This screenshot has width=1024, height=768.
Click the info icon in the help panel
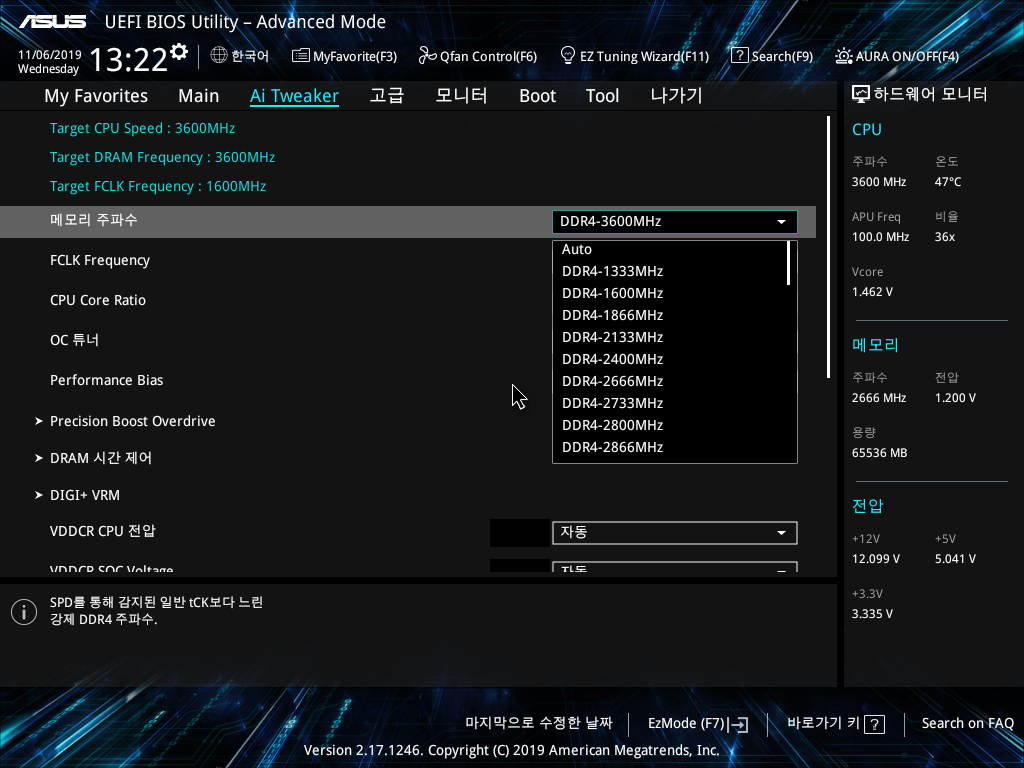point(24,612)
